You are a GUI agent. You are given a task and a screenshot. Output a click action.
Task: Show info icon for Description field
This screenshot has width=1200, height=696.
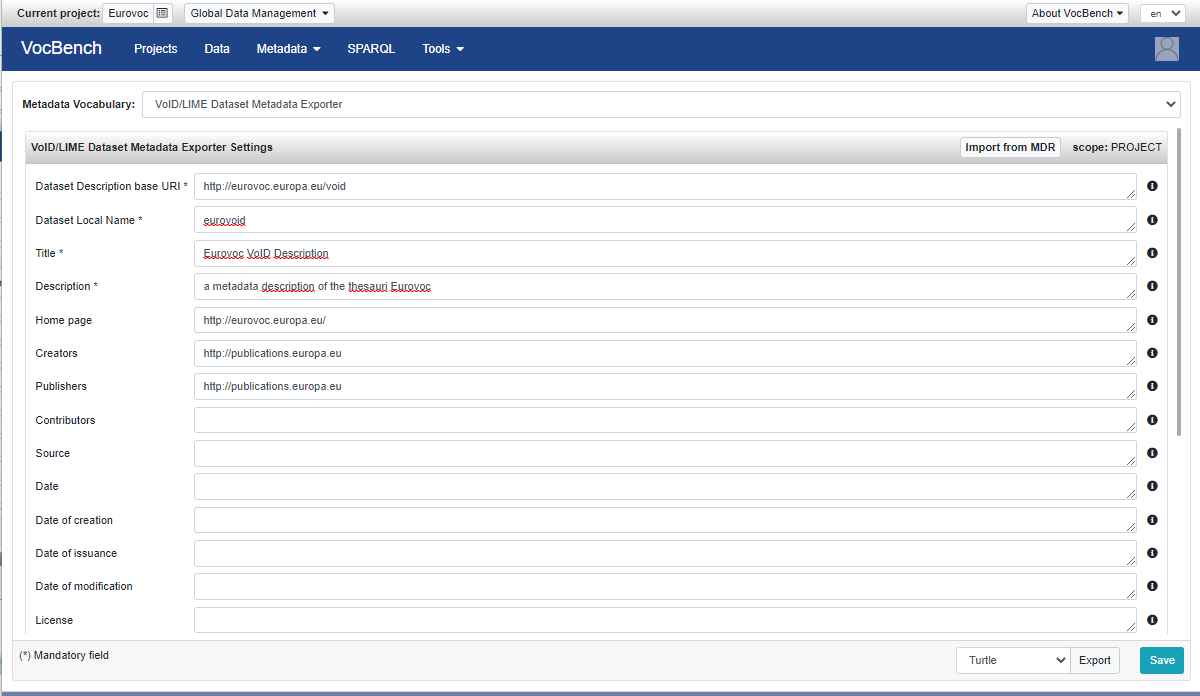click(x=1152, y=286)
